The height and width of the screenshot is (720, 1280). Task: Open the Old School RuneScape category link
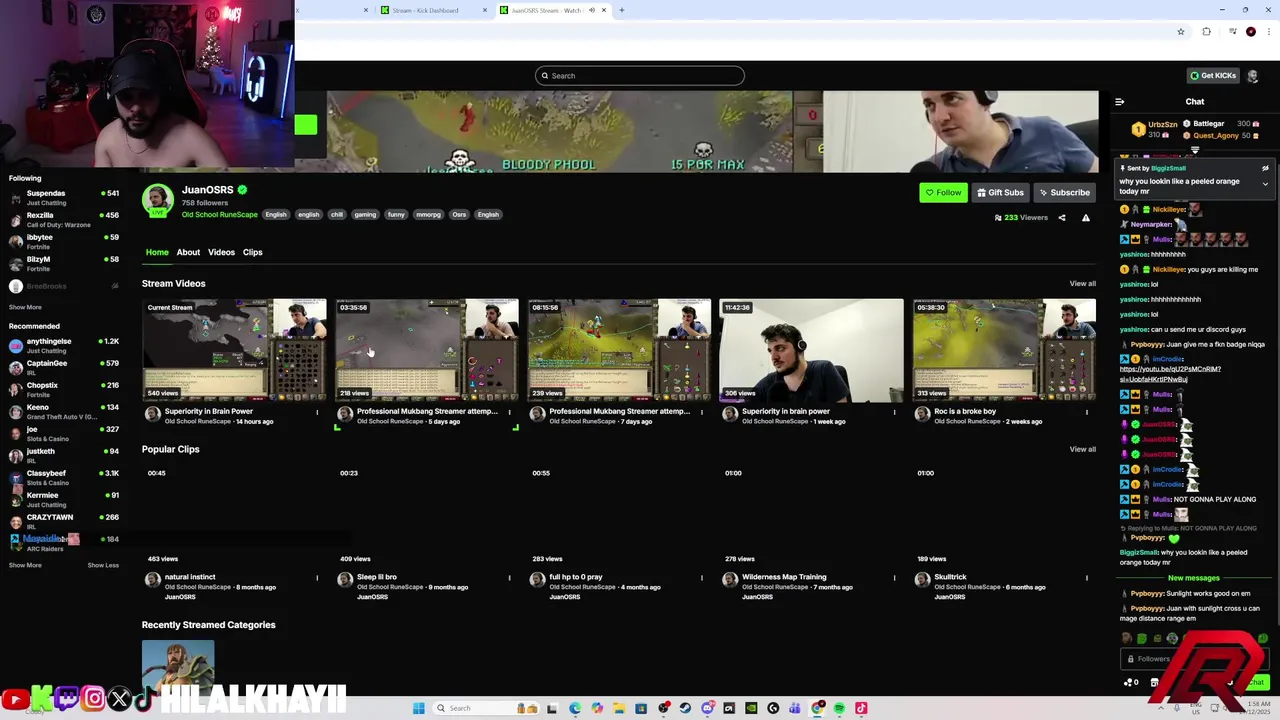click(220, 214)
